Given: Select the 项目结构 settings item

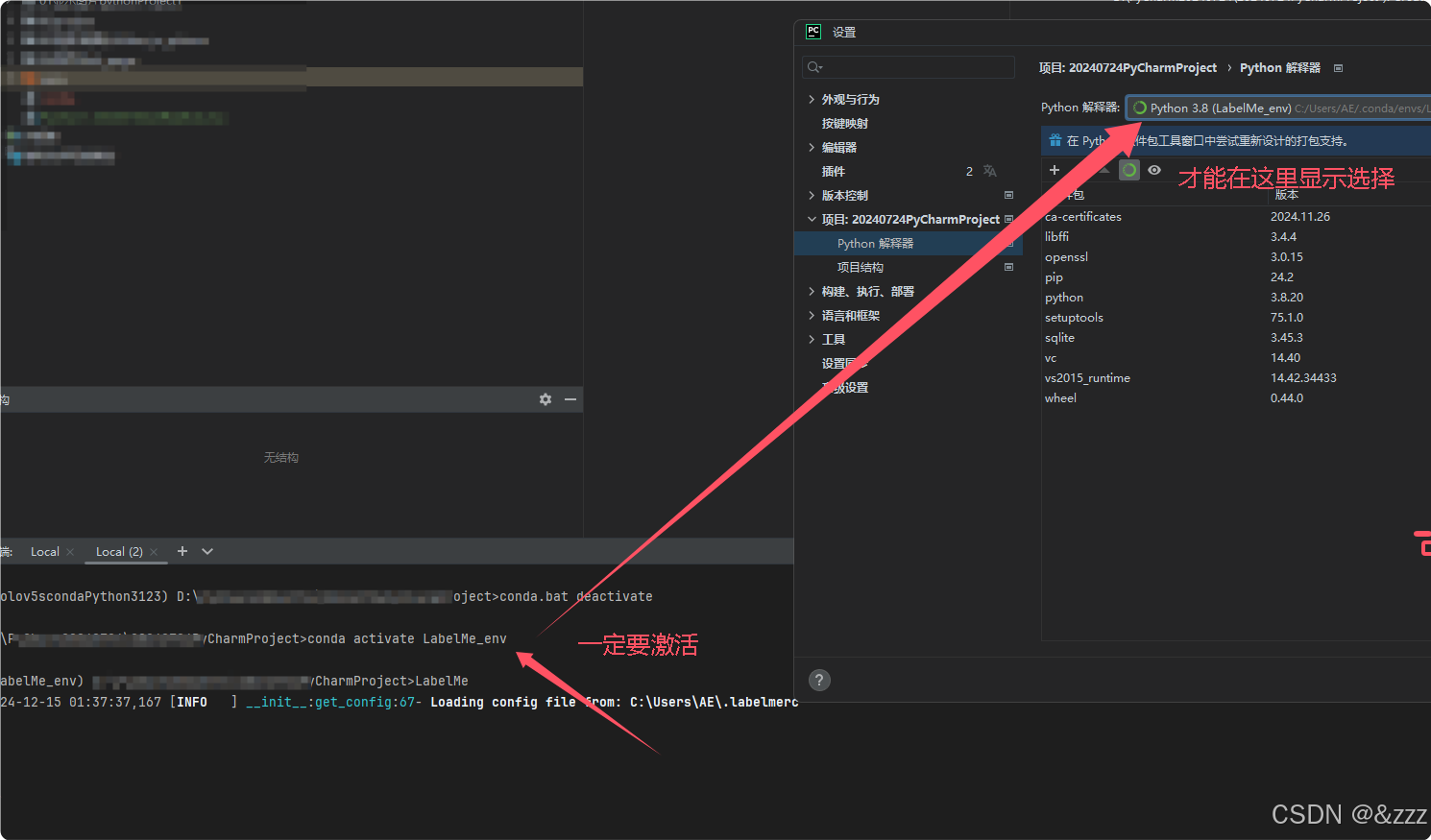Looking at the screenshot, I should [x=861, y=267].
